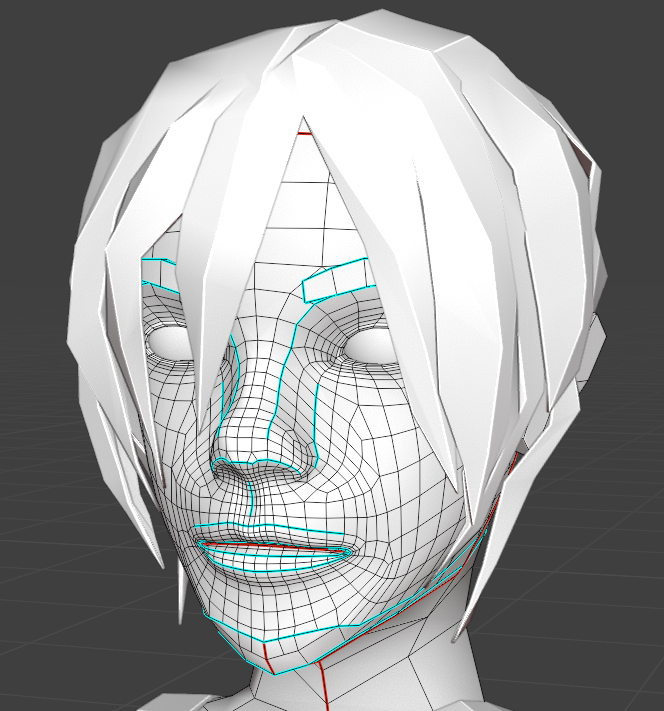Select the red seam edge on the neck

[323, 687]
